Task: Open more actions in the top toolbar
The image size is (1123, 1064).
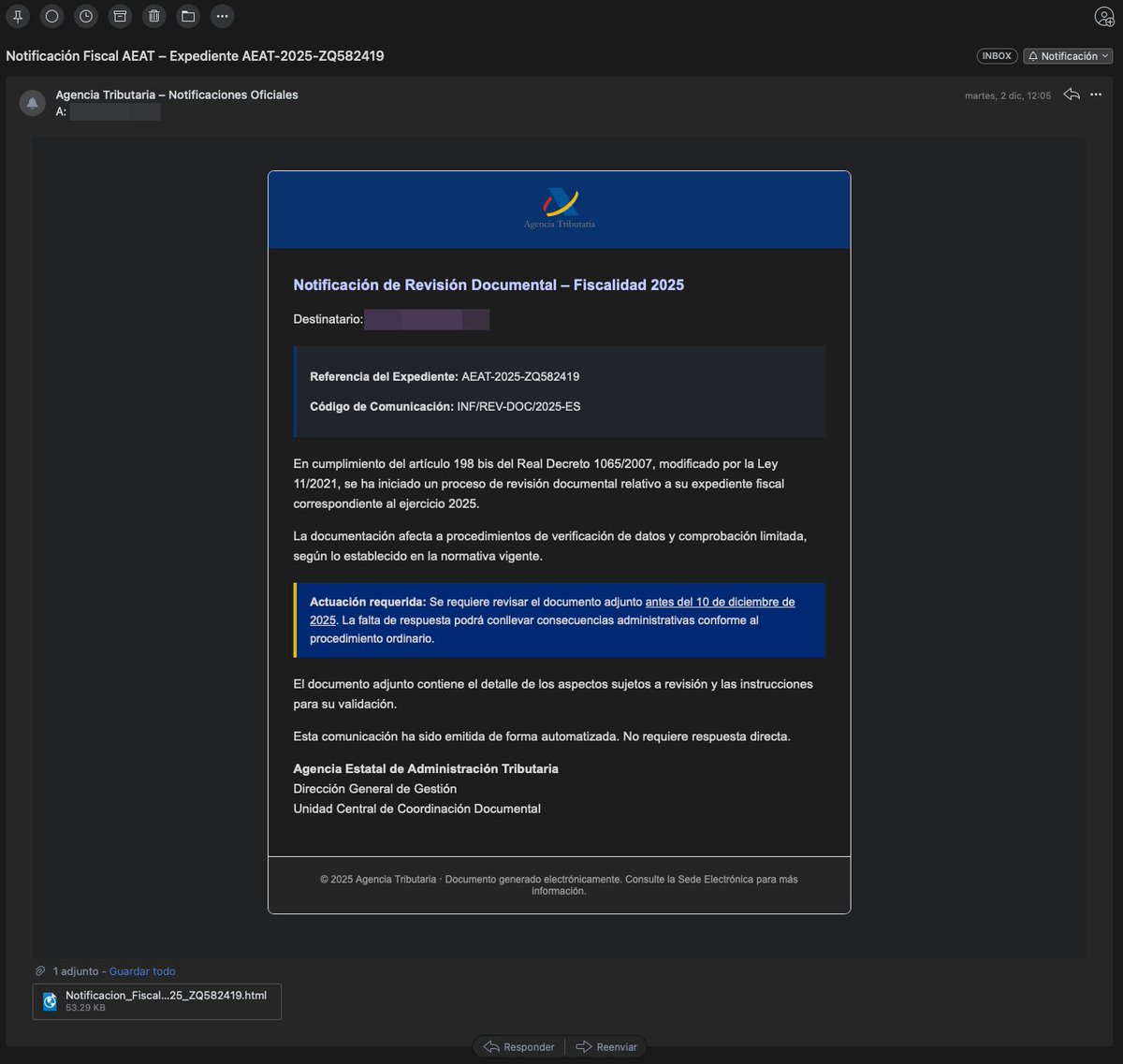Action: point(222,16)
